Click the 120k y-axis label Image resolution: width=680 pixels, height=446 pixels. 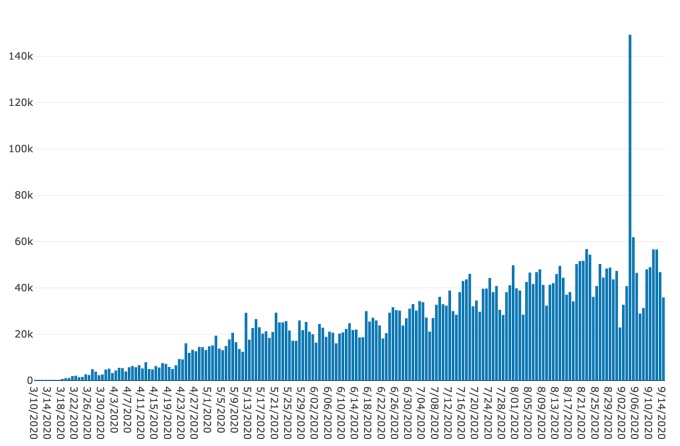(21, 103)
